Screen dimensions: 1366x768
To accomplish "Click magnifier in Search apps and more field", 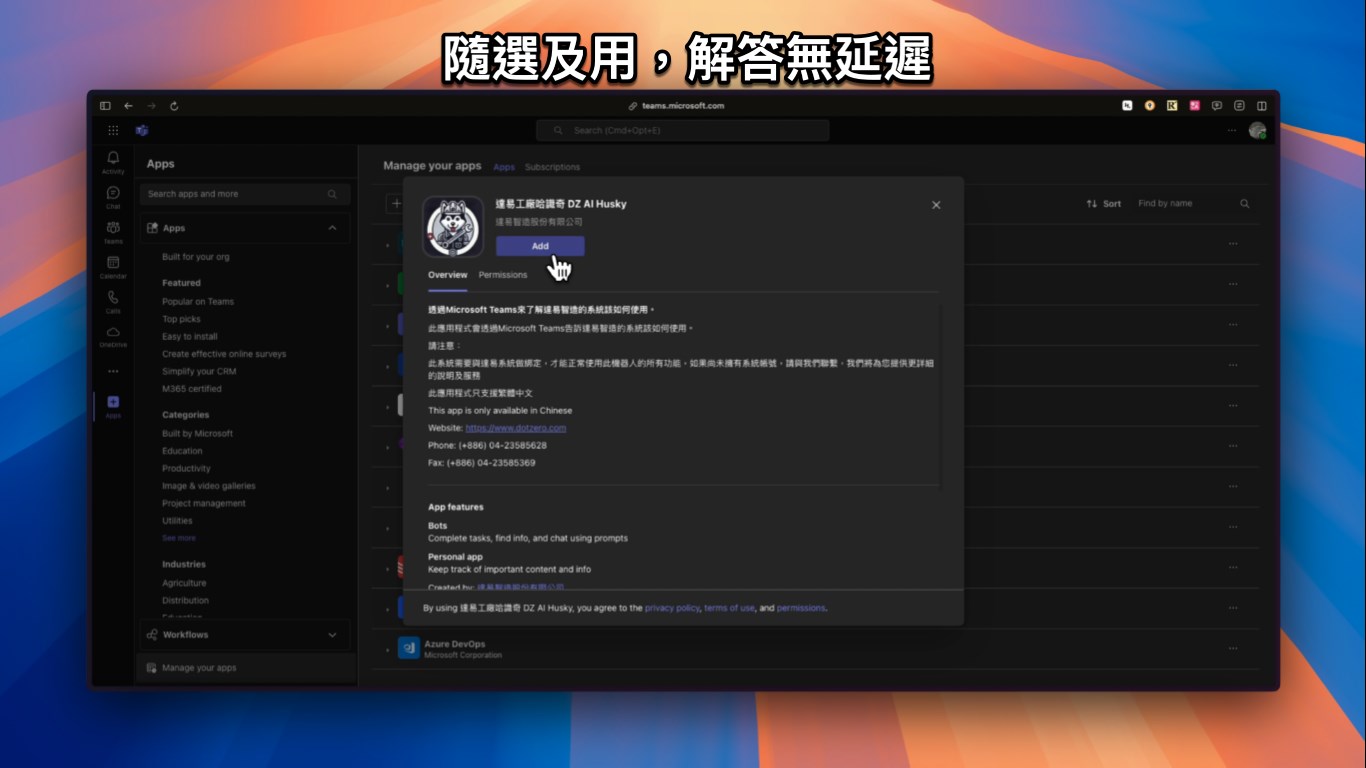I will click(332, 194).
